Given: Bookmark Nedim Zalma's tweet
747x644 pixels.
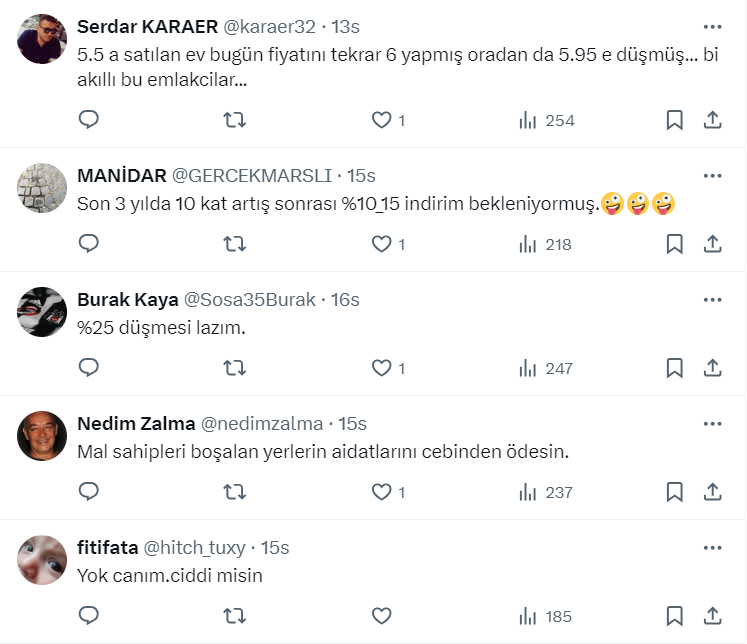Looking at the screenshot, I should (675, 492).
